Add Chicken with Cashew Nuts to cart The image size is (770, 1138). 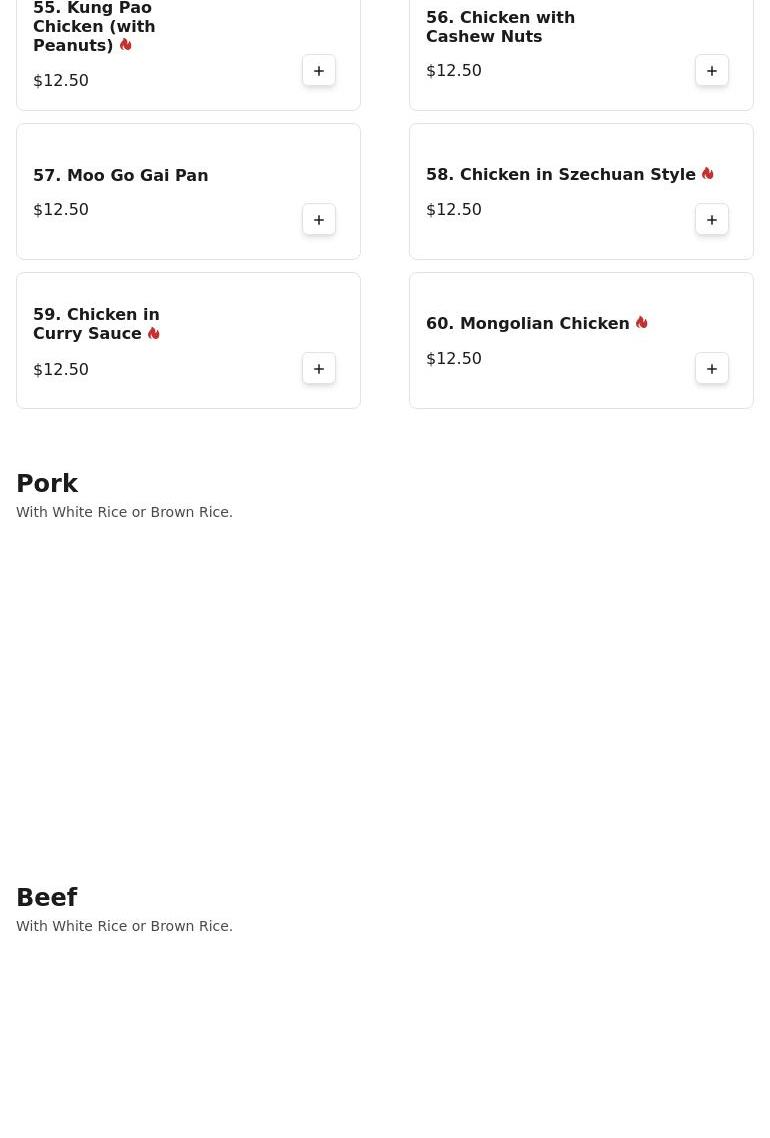(x=712, y=71)
